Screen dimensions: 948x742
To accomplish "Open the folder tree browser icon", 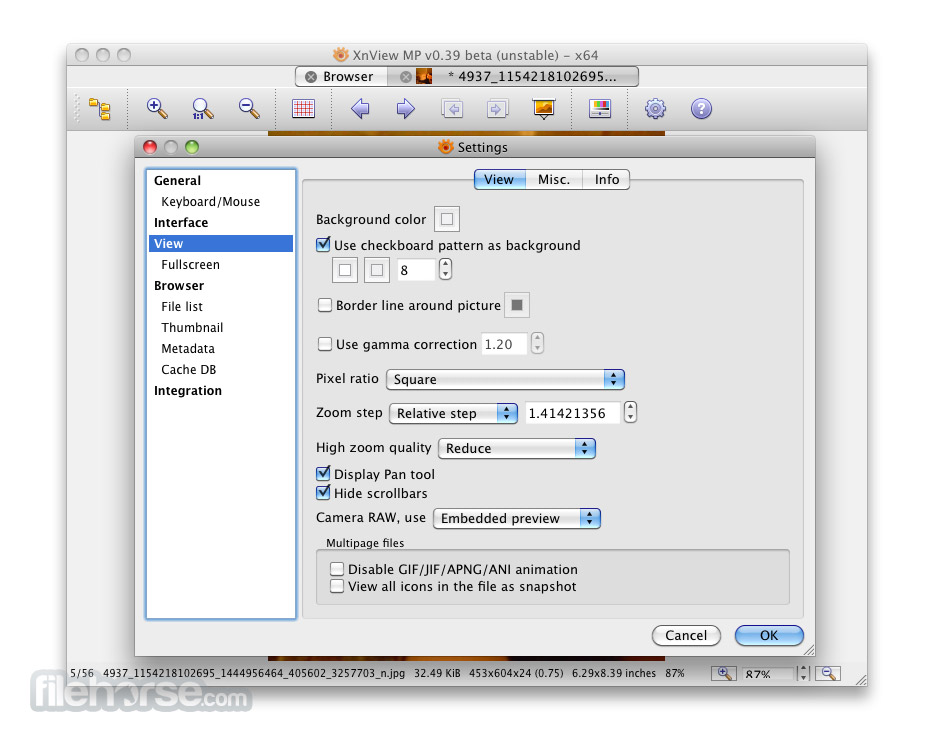I will [x=100, y=109].
